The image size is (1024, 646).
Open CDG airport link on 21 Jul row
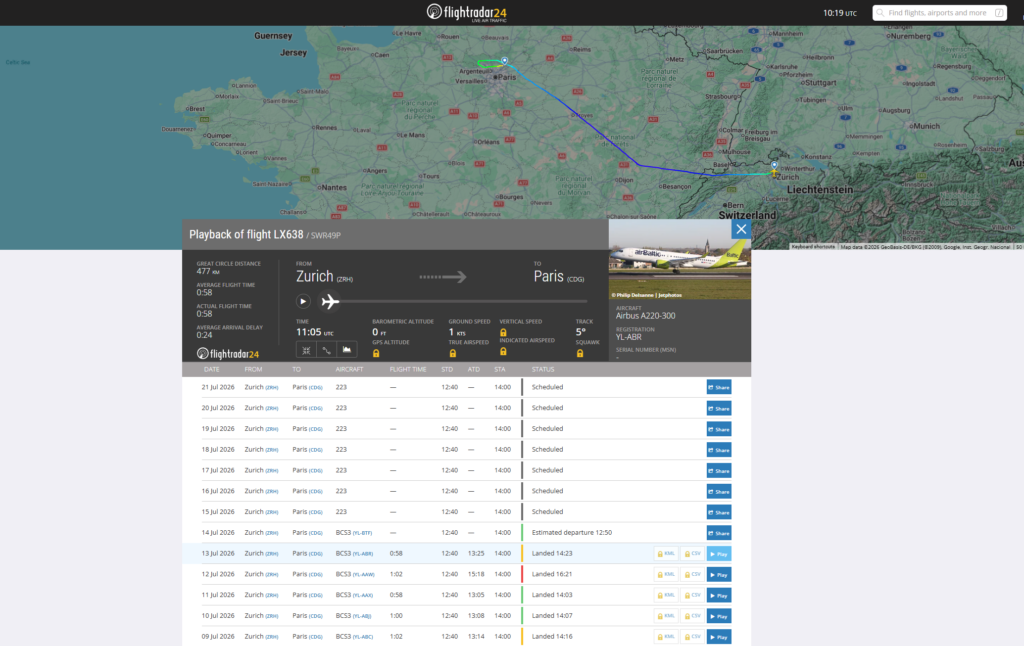pos(315,387)
